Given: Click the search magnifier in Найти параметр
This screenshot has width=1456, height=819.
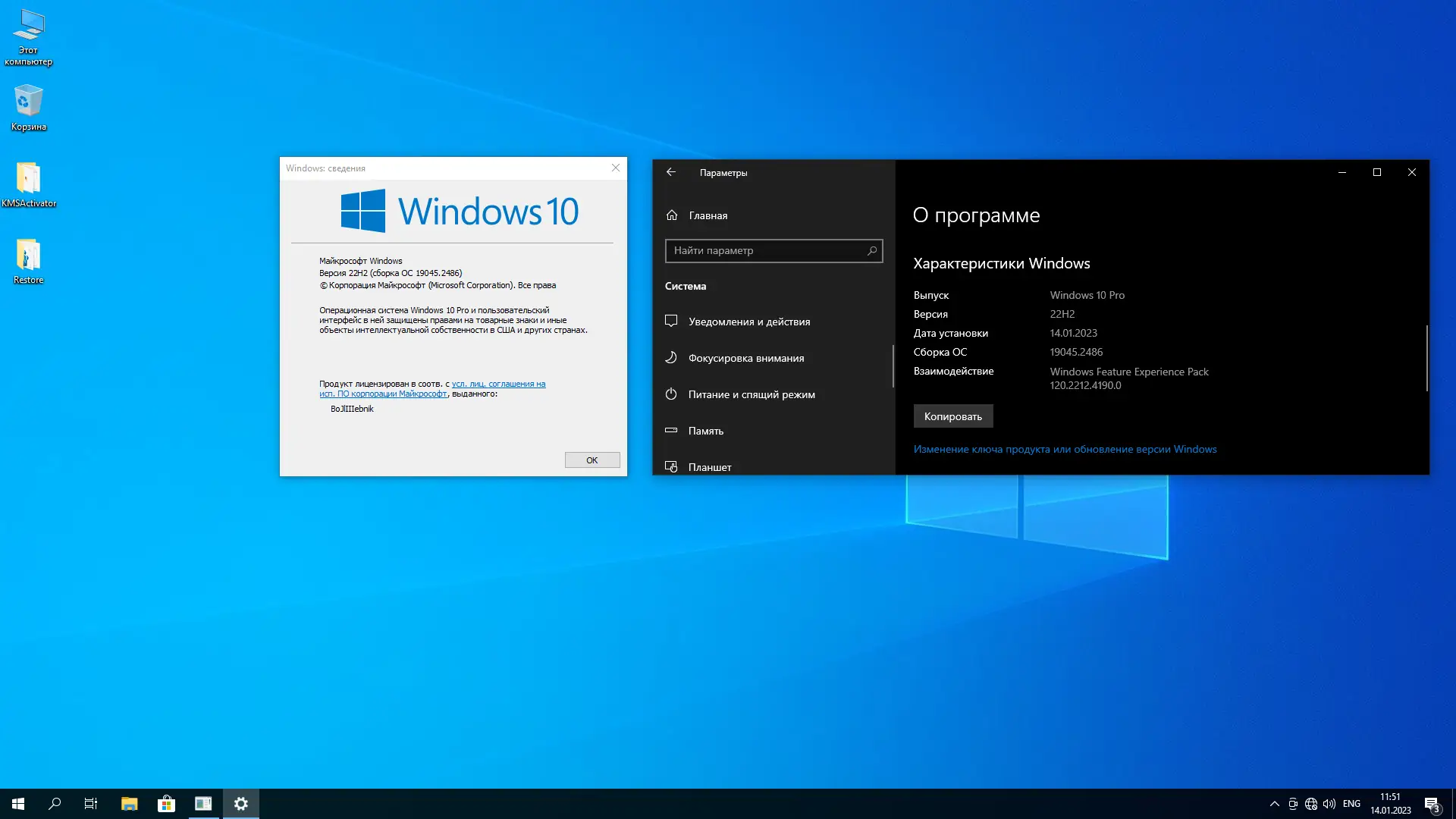Looking at the screenshot, I should coord(872,251).
